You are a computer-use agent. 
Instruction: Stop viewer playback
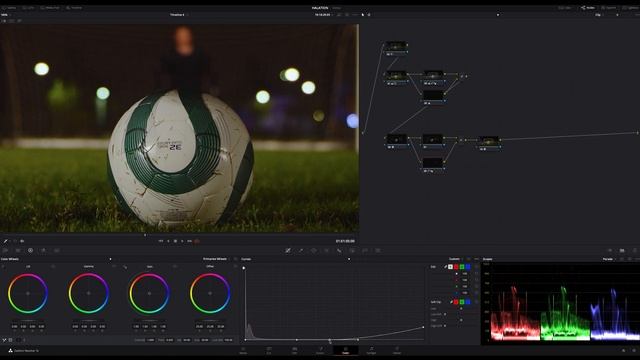point(176,241)
